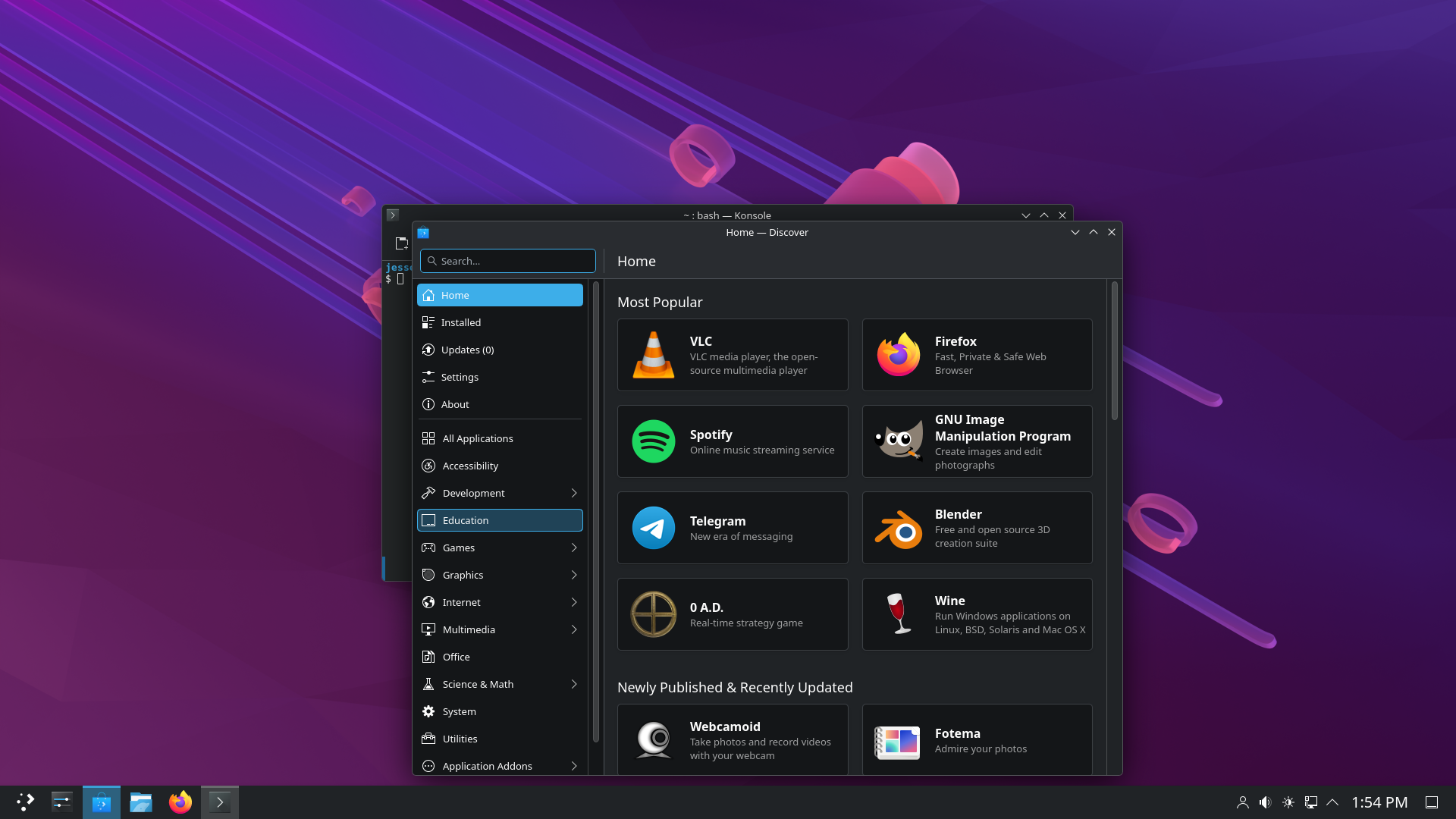The height and width of the screenshot is (819, 1456).
Task: Expand the Graphics category chevron
Action: (574, 575)
